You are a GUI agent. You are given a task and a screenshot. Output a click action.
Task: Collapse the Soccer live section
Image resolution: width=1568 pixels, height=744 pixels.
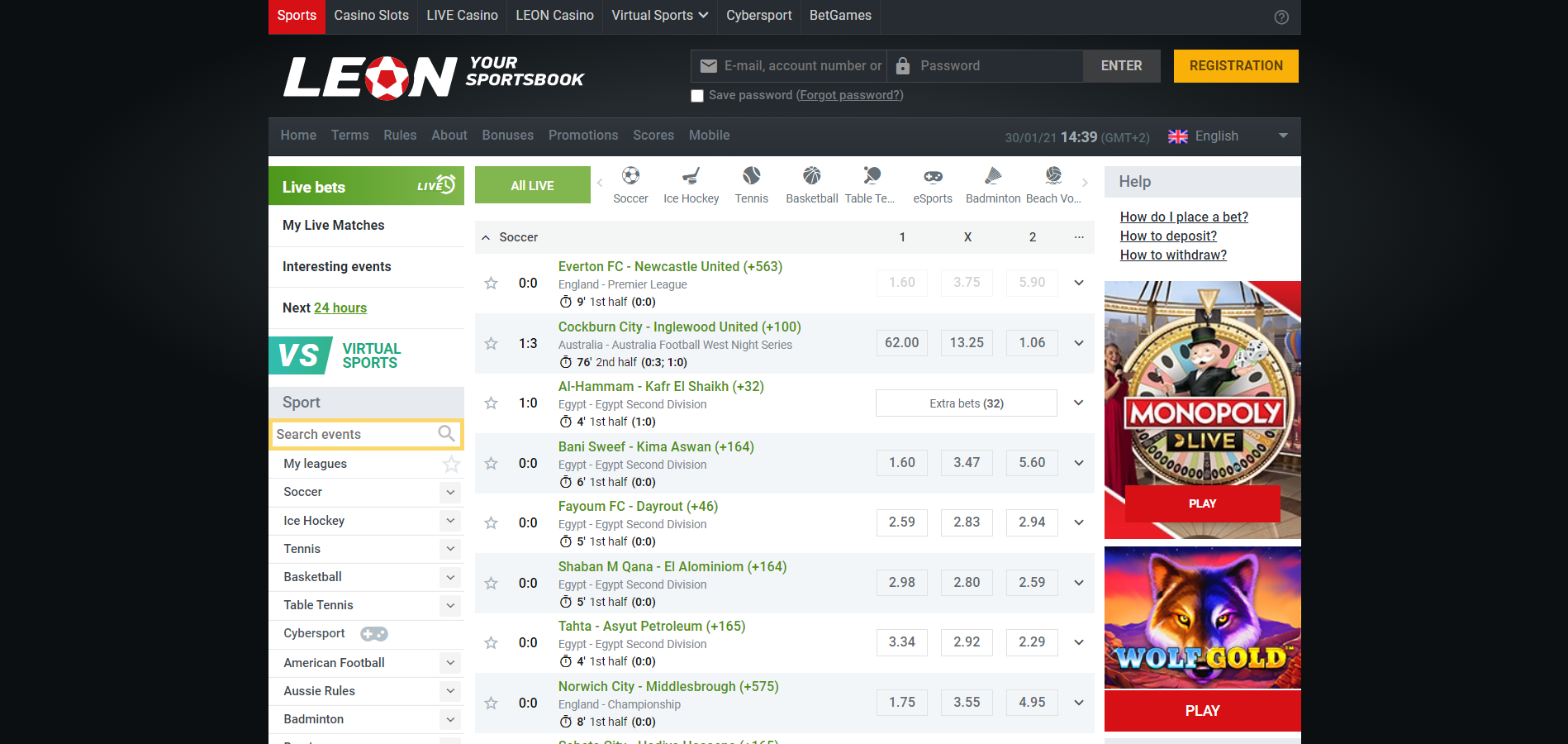click(486, 237)
